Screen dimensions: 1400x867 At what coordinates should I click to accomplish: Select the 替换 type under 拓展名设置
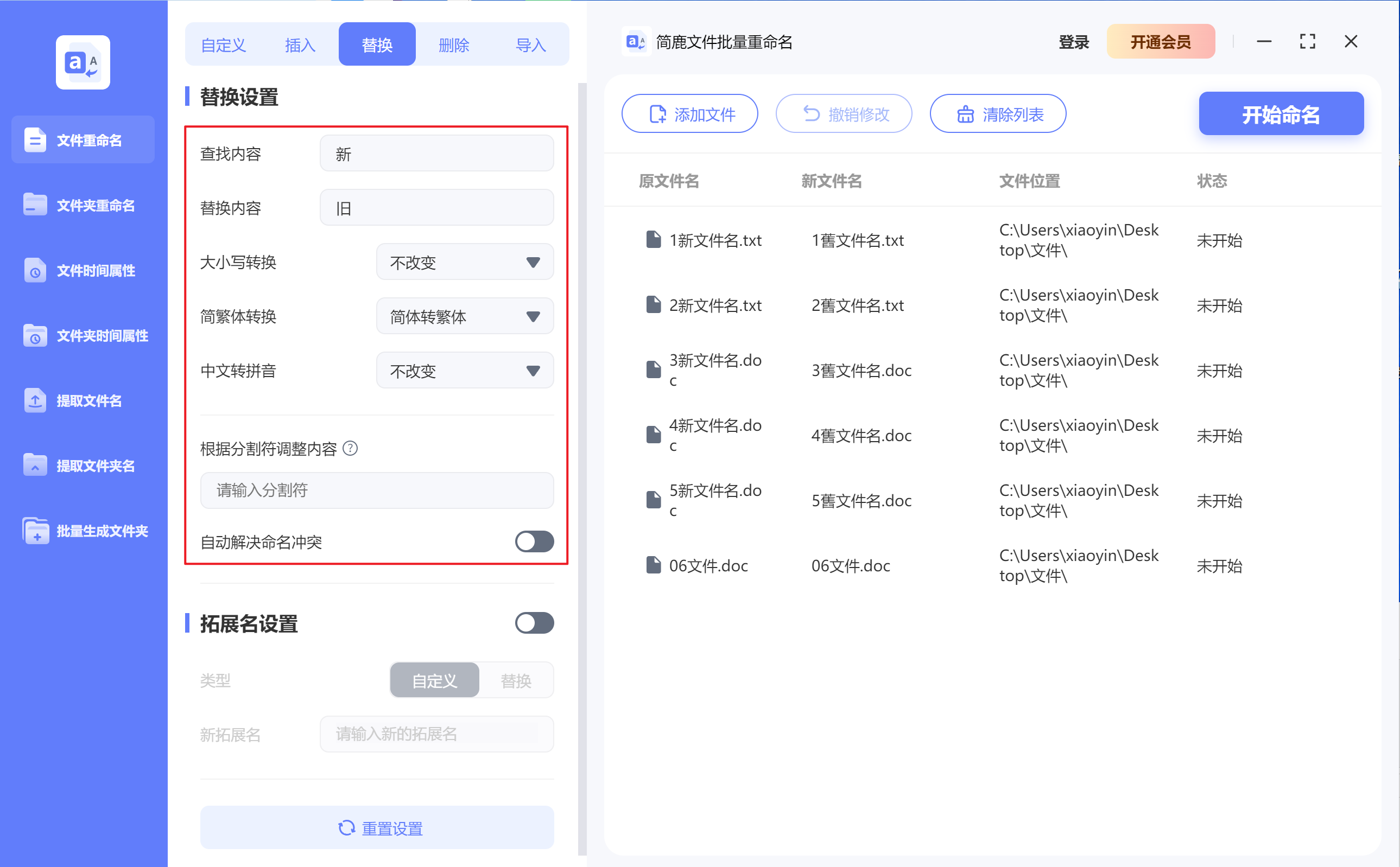pos(515,680)
